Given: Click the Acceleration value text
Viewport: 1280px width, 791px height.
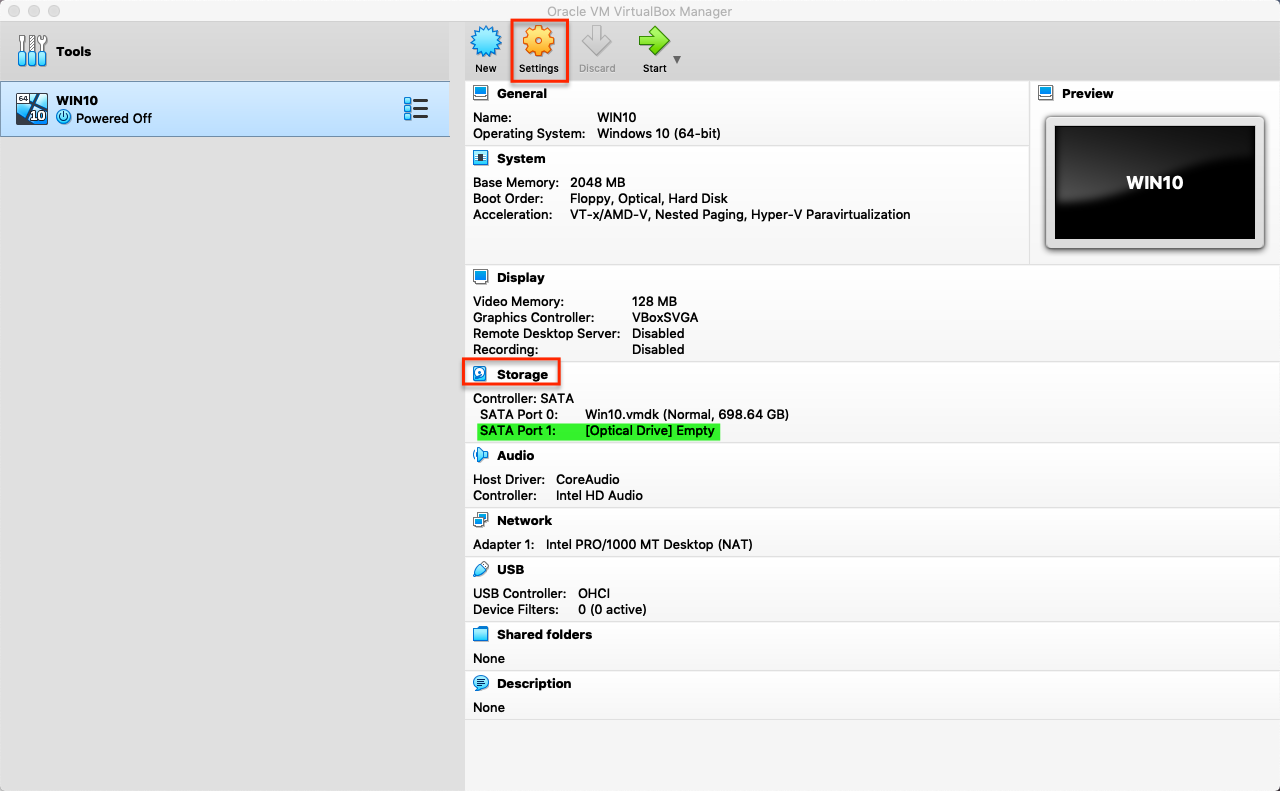Looking at the screenshot, I should [x=740, y=214].
